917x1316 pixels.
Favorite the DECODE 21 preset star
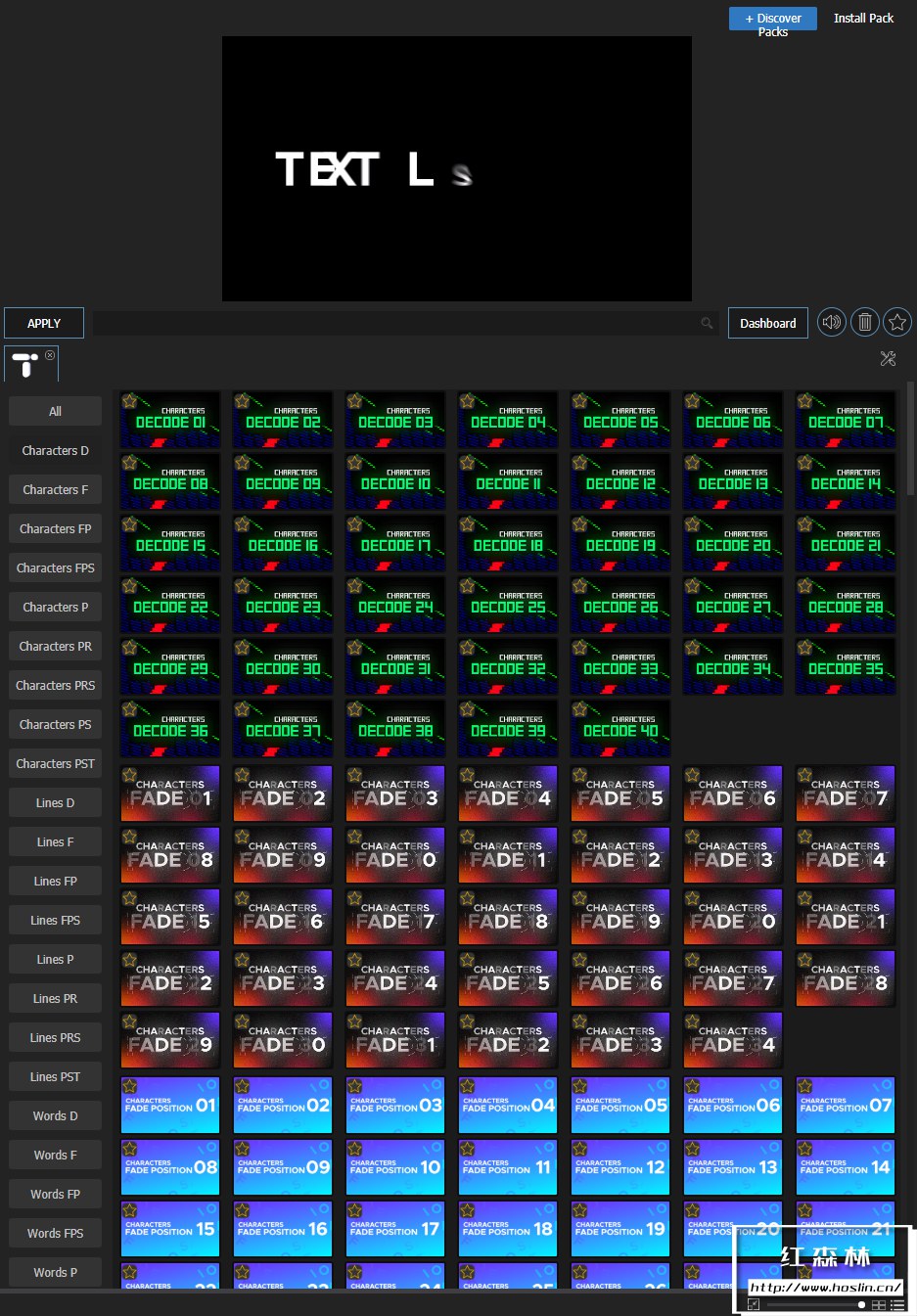click(804, 524)
